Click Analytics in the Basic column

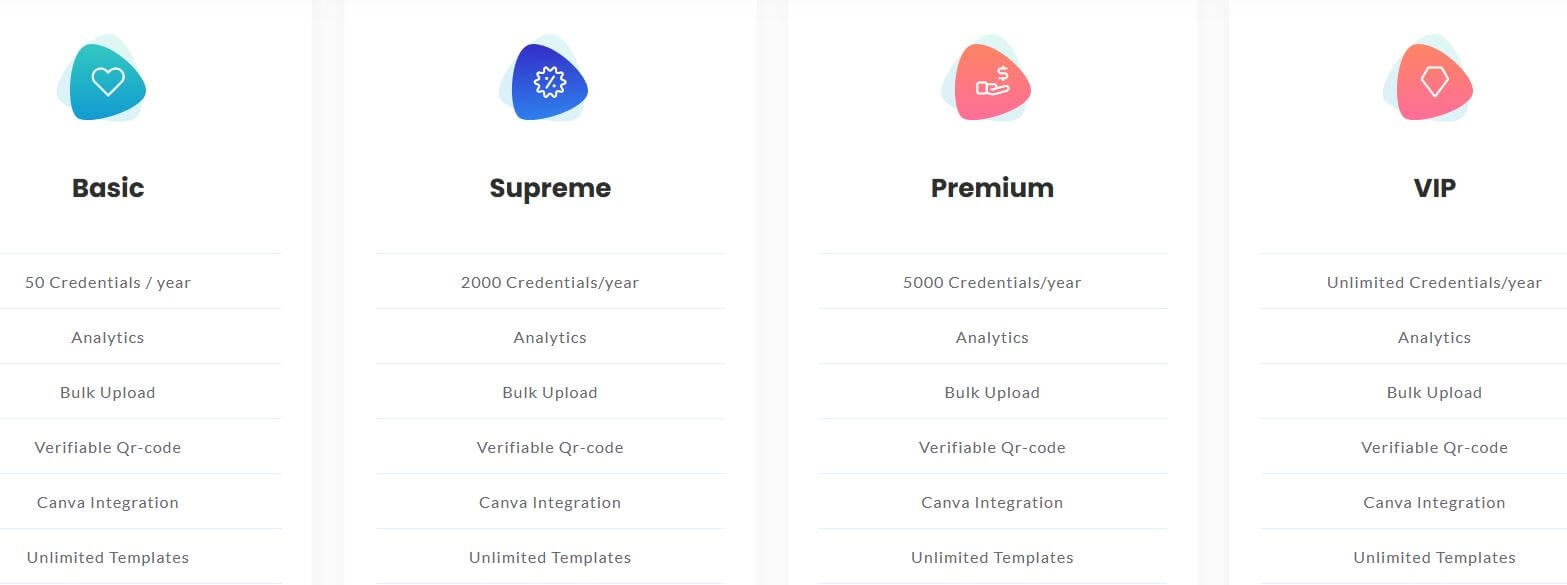click(107, 337)
